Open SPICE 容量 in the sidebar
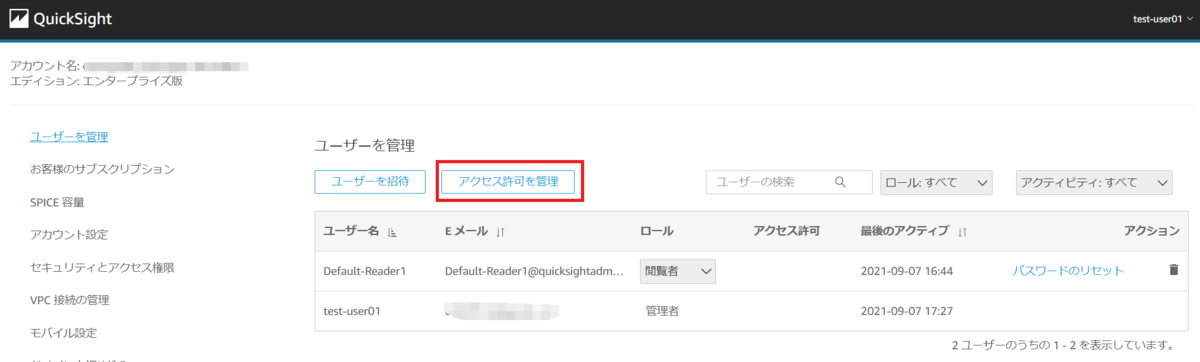This screenshot has height=362, width=1200. click(x=57, y=202)
